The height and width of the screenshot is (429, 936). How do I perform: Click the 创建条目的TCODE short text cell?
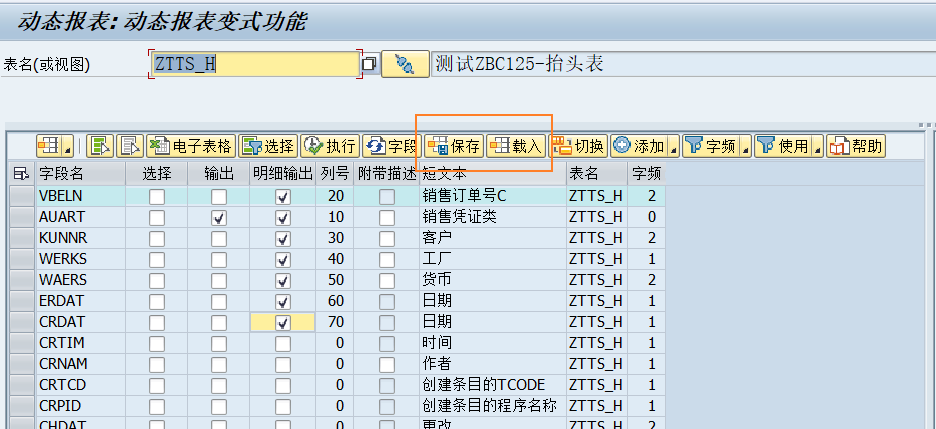coord(493,385)
